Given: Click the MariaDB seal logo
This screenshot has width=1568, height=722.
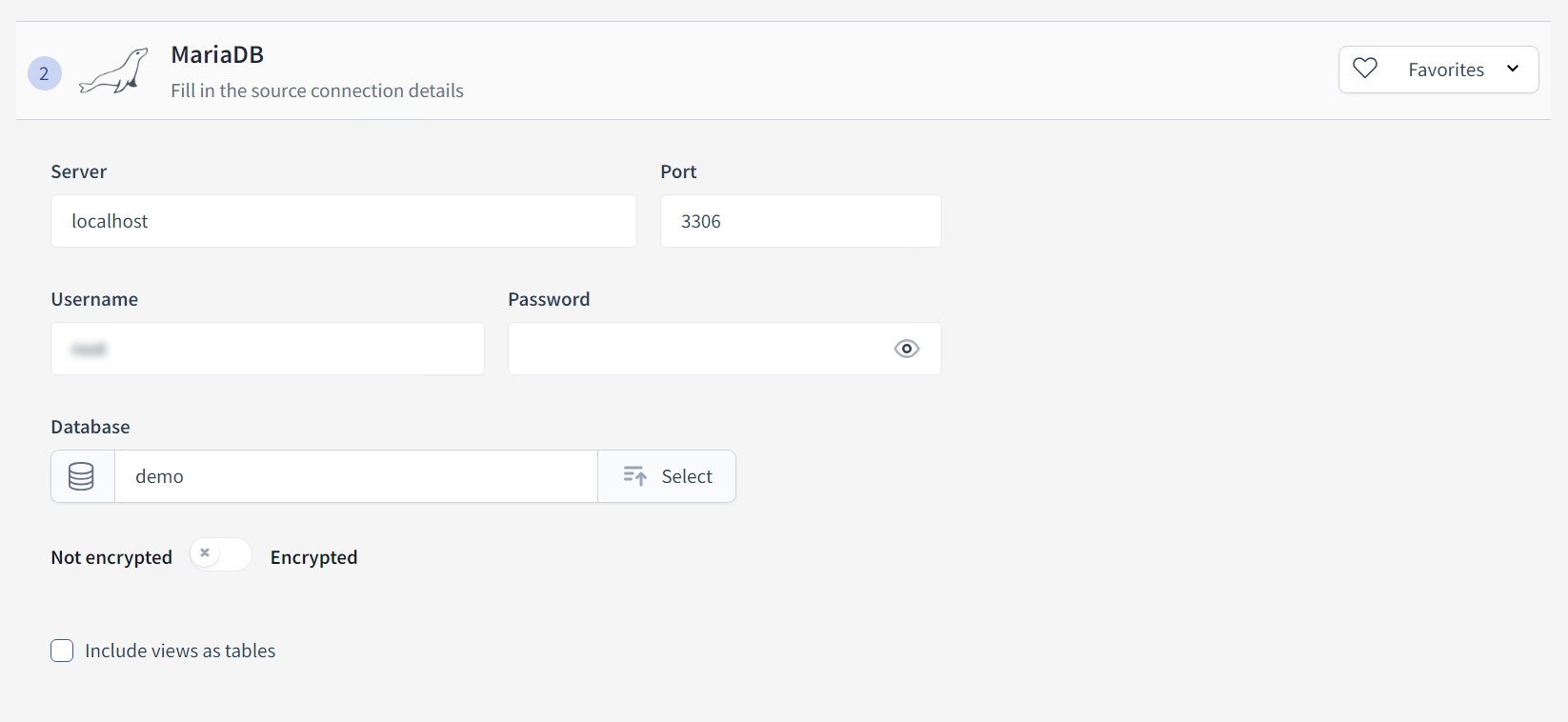Looking at the screenshot, I should click(114, 71).
